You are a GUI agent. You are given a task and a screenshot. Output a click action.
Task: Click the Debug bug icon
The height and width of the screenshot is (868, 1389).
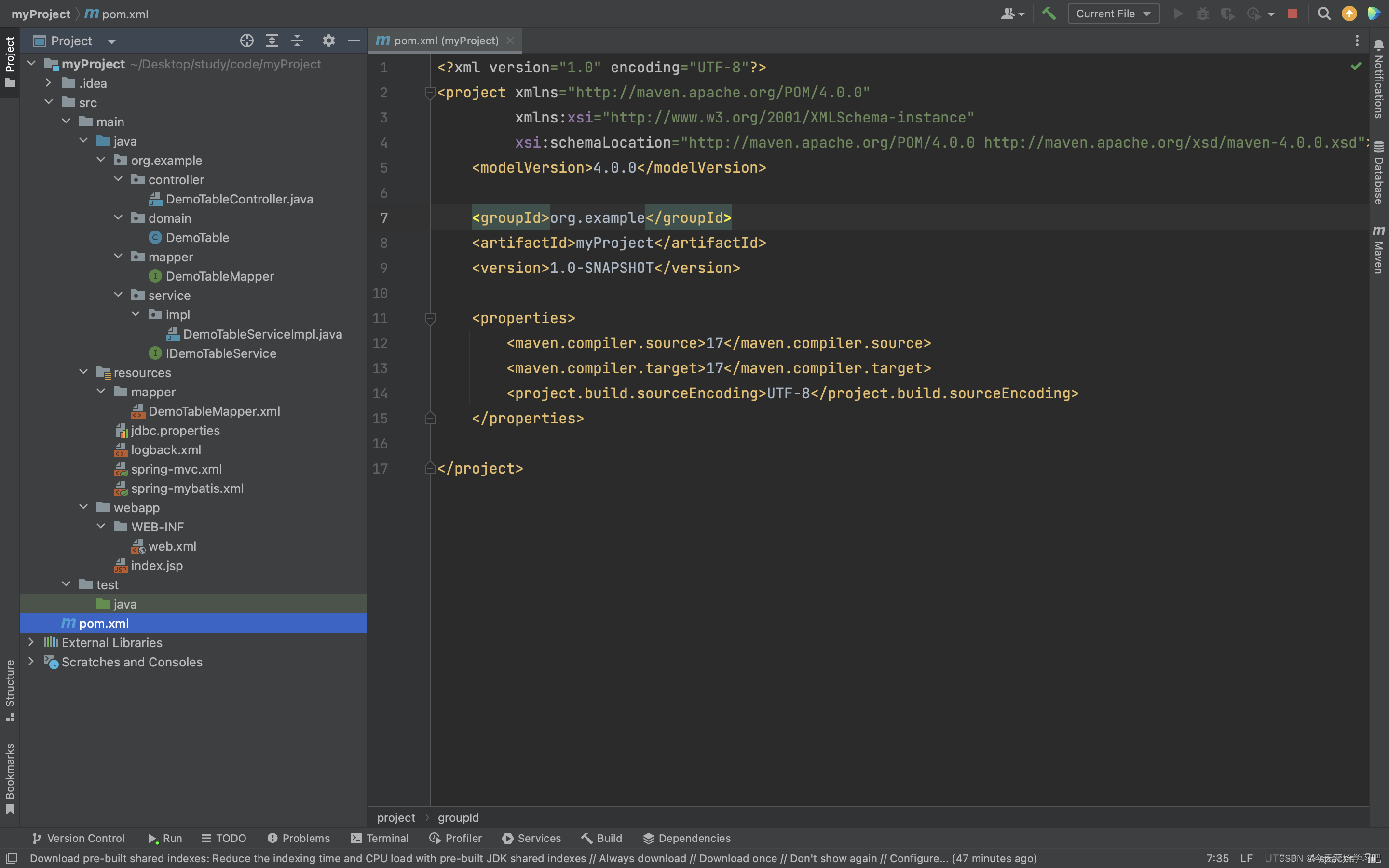1202,13
